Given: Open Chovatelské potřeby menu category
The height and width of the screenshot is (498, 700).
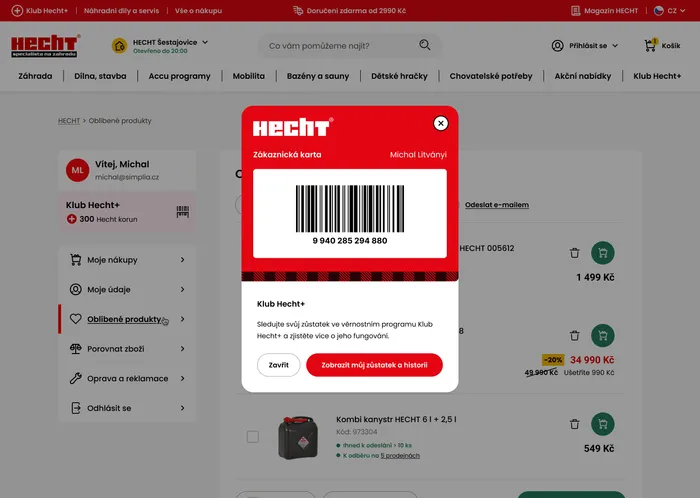Looking at the screenshot, I should (x=491, y=76).
